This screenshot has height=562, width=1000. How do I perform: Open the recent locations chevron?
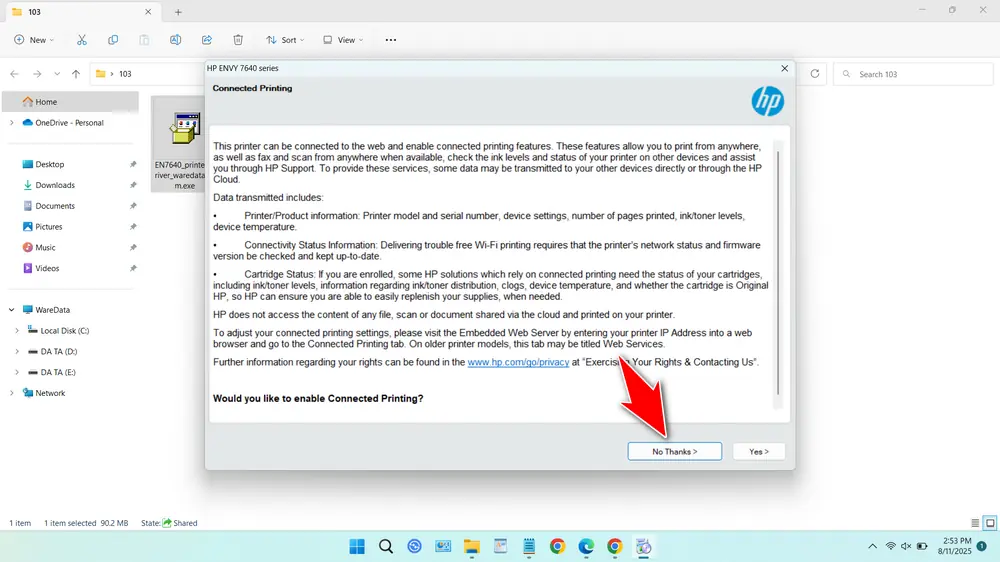click(x=57, y=74)
